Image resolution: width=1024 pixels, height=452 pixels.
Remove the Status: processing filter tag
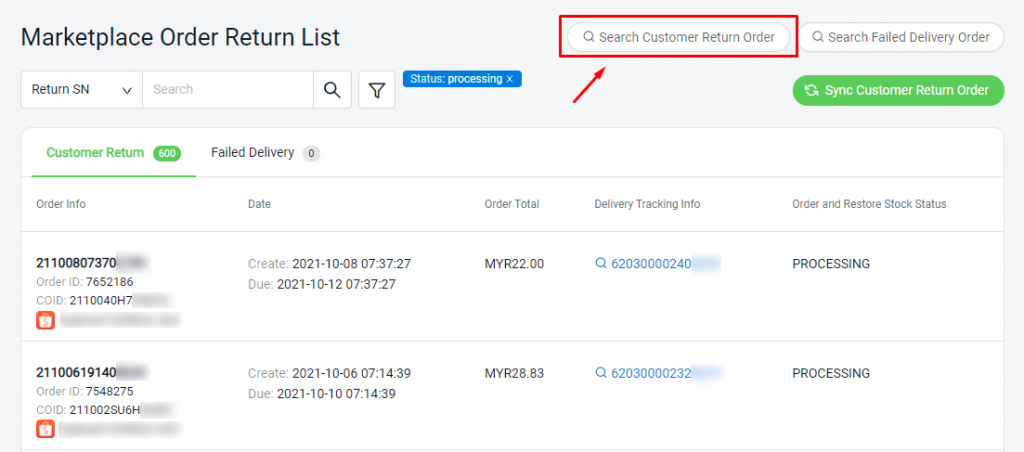510,78
